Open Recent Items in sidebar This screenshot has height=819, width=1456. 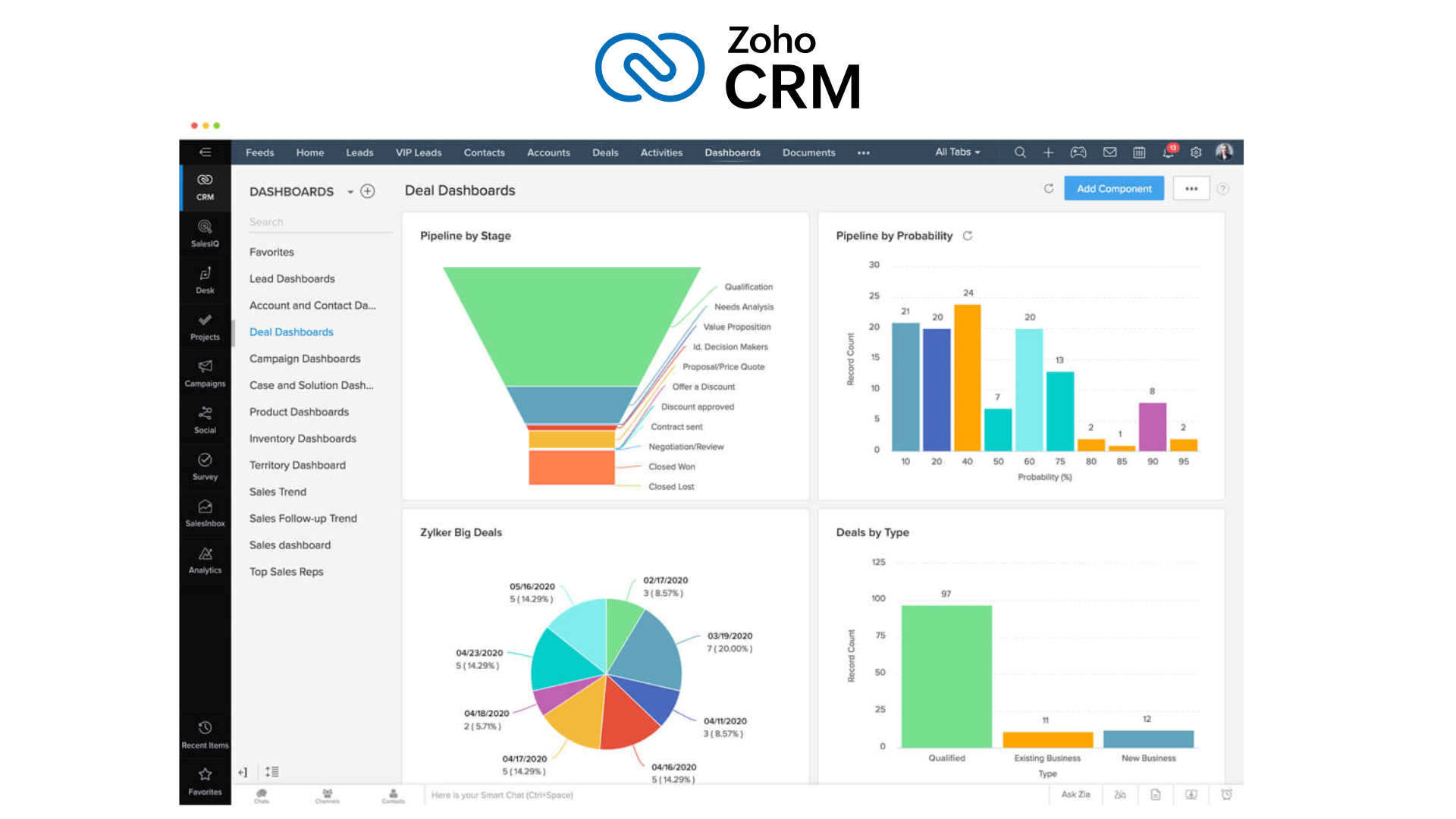tap(205, 735)
